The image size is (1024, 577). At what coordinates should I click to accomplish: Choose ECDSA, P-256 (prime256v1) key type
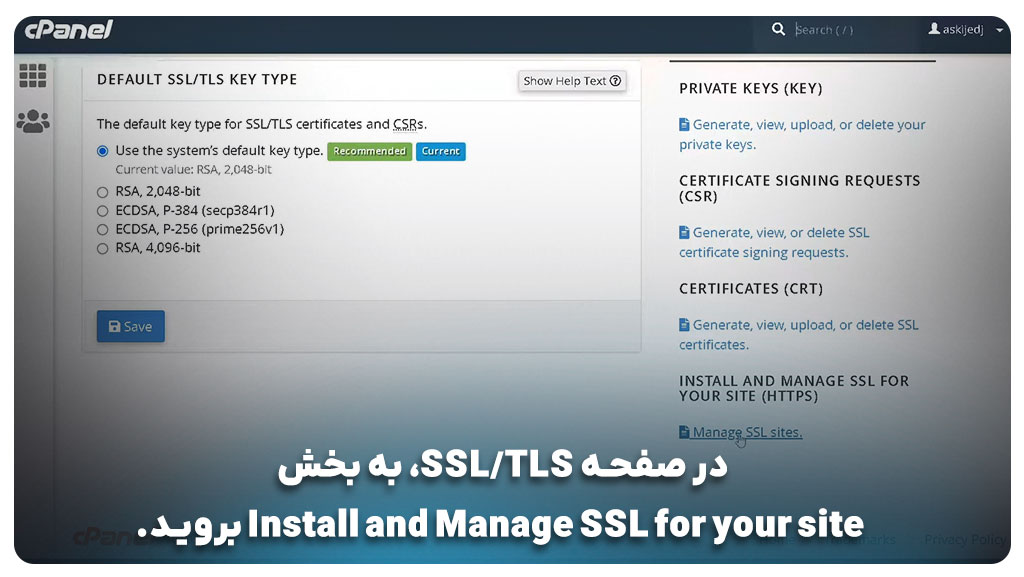click(x=102, y=230)
